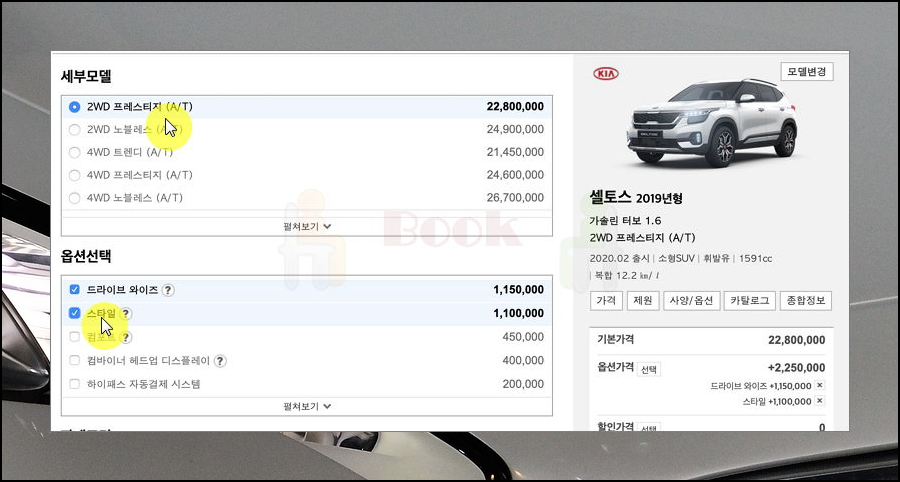900x482 pixels.
Task: Click the 450,000 컴포트 option price
Action: coord(523,337)
